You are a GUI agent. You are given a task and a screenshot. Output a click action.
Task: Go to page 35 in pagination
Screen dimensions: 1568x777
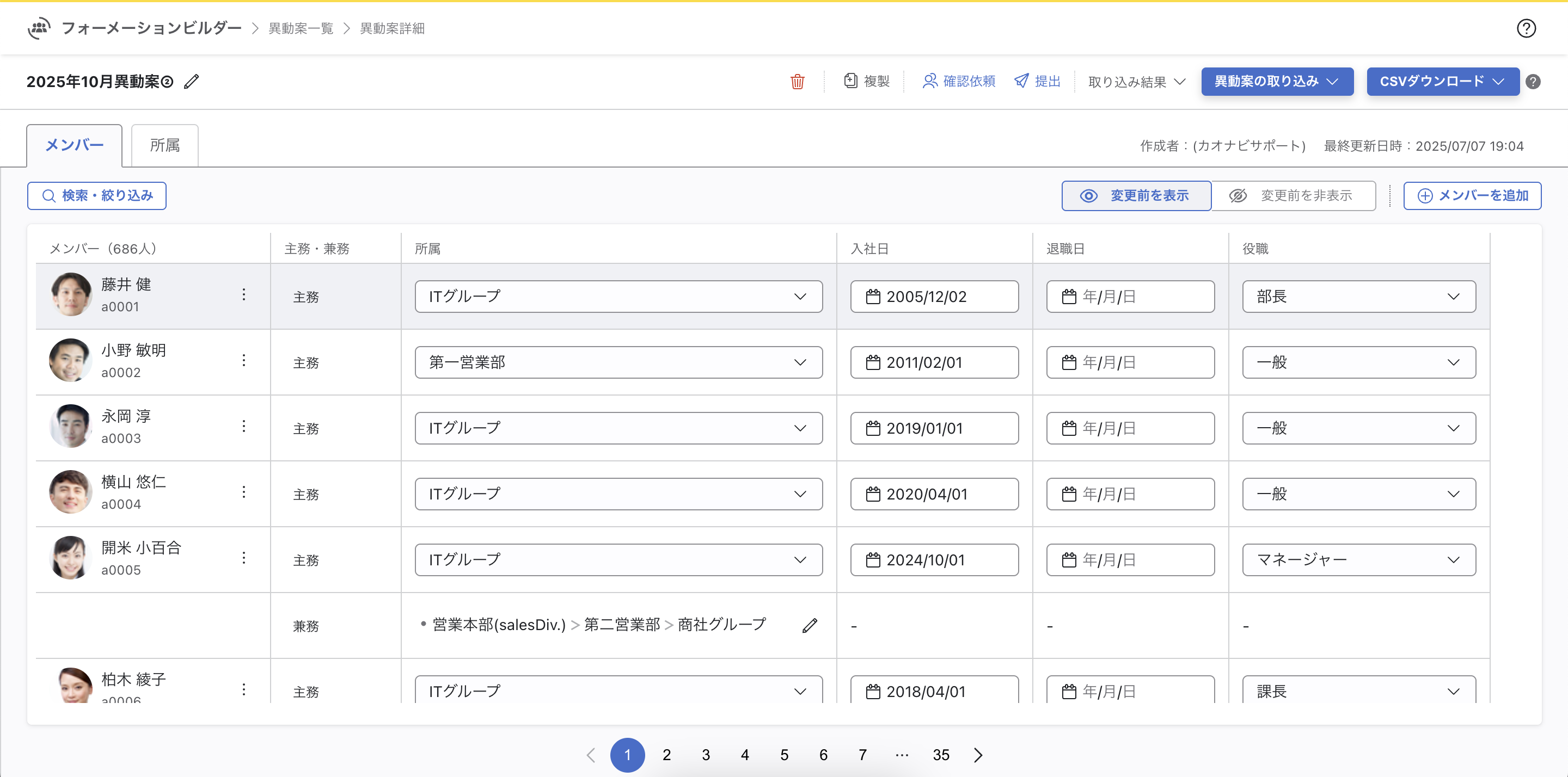940,755
